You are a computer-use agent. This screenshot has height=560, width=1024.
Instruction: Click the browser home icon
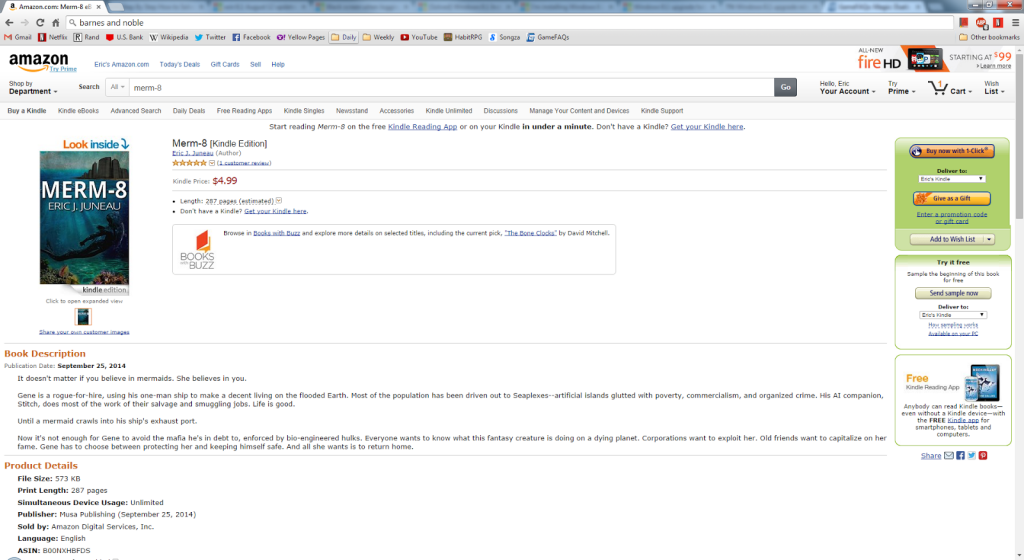point(56,22)
